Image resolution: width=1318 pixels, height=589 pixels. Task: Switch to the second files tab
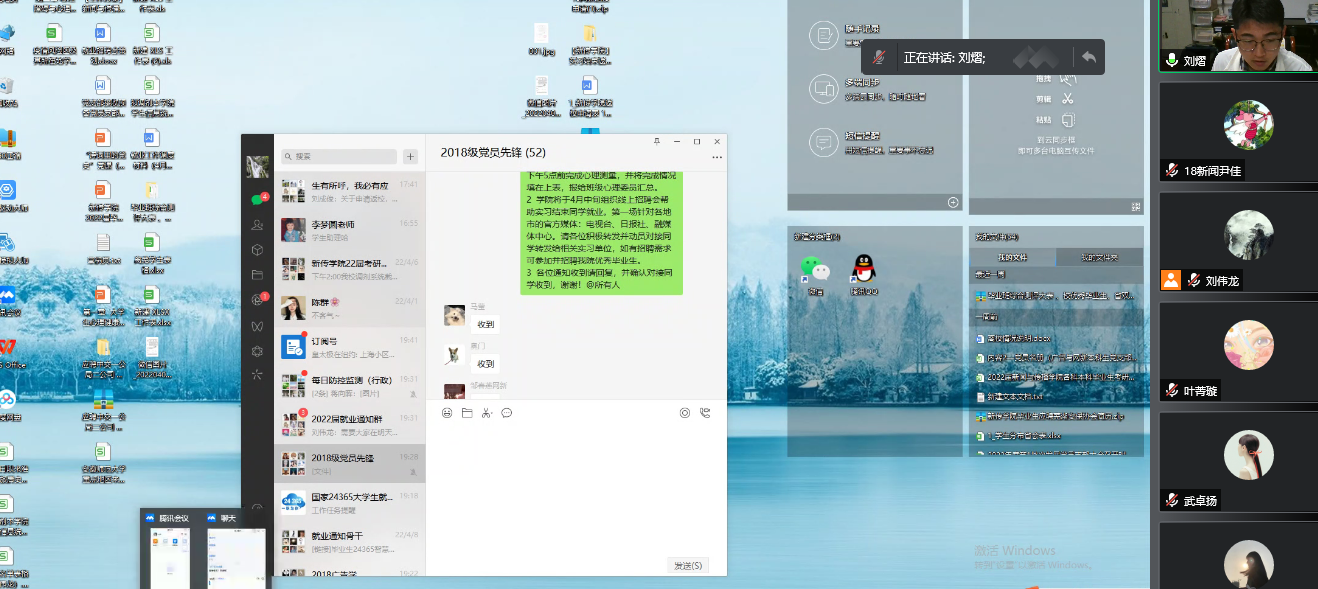coord(1099,257)
